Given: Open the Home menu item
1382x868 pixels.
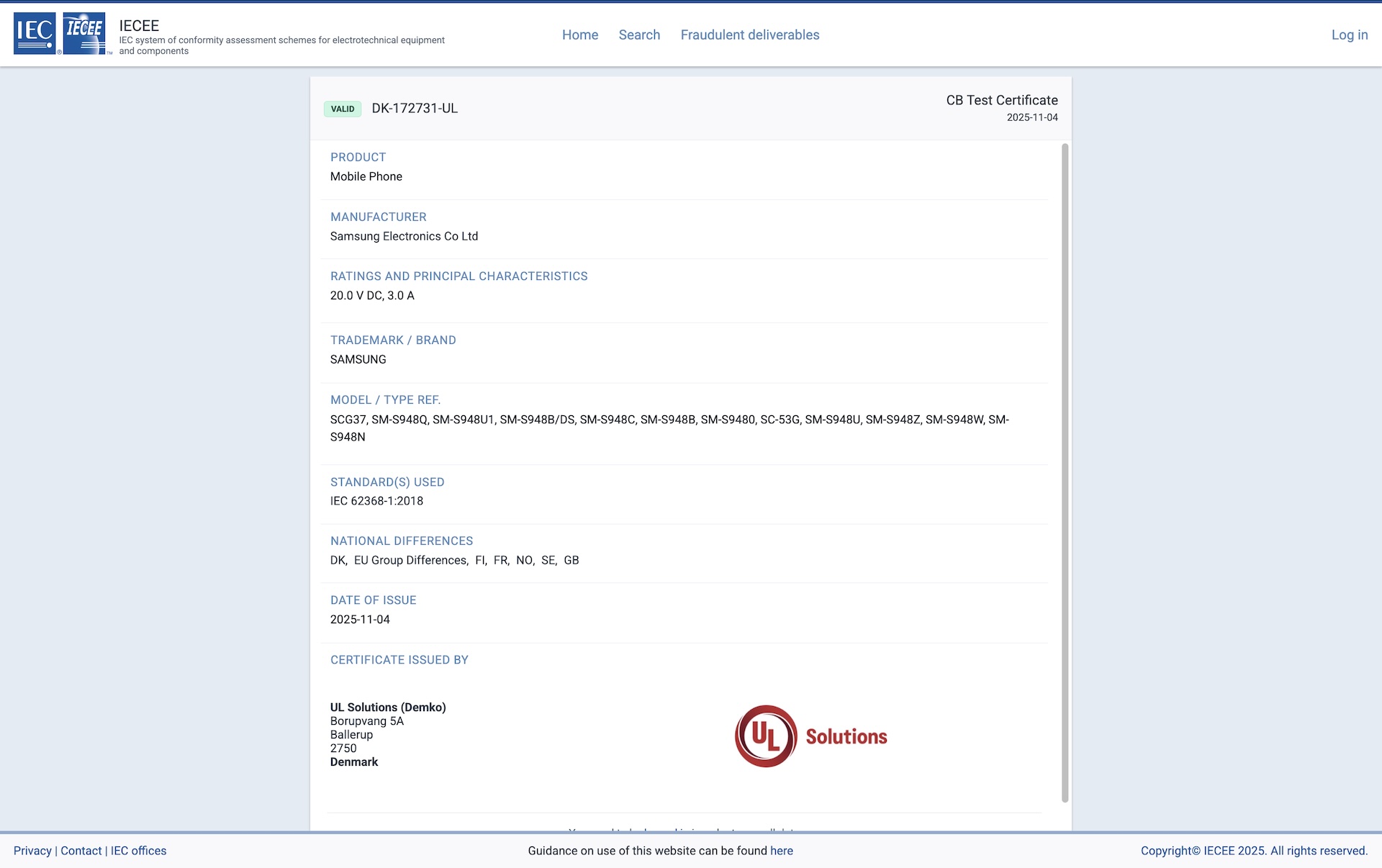Looking at the screenshot, I should pos(579,35).
